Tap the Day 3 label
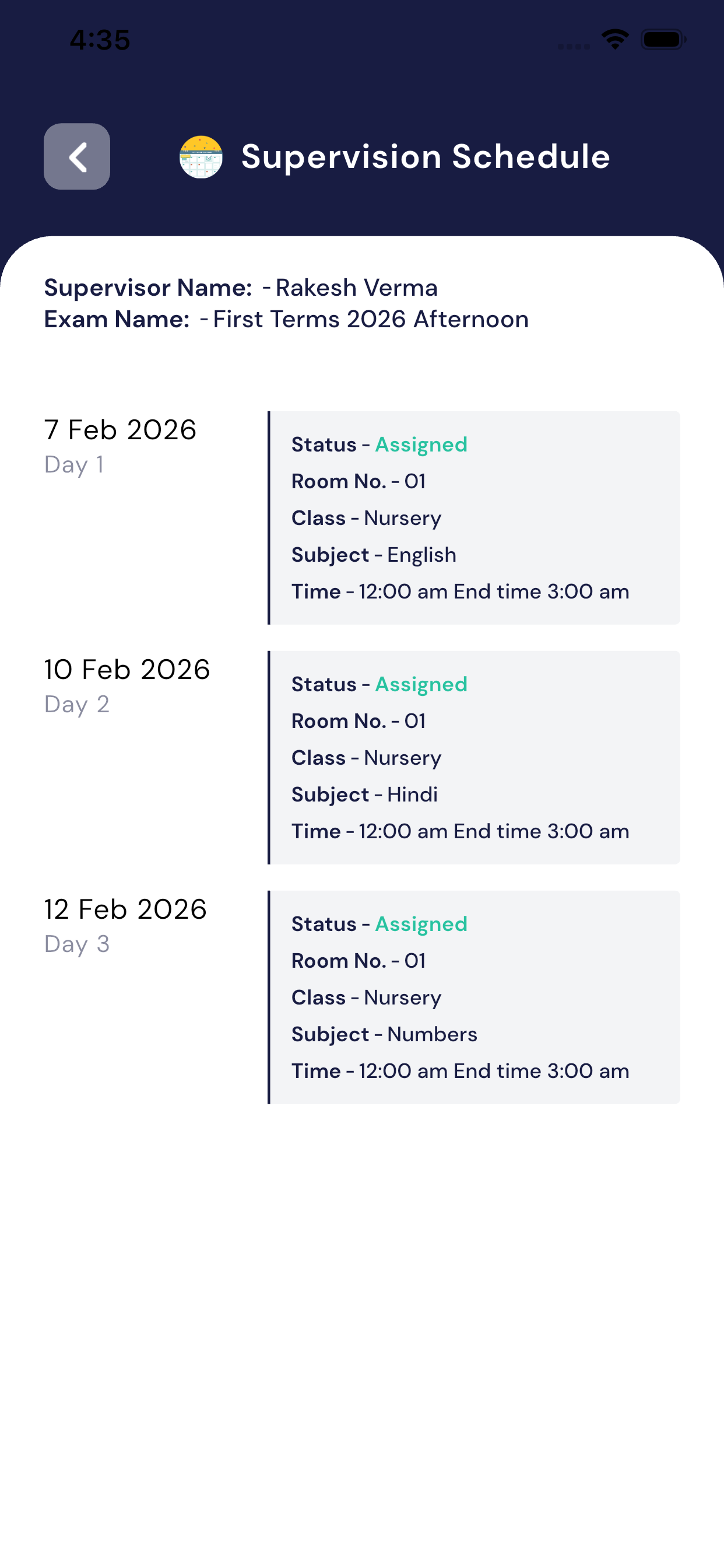Image resolution: width=724 pixels, height=1568 pixels. point(77,944)
